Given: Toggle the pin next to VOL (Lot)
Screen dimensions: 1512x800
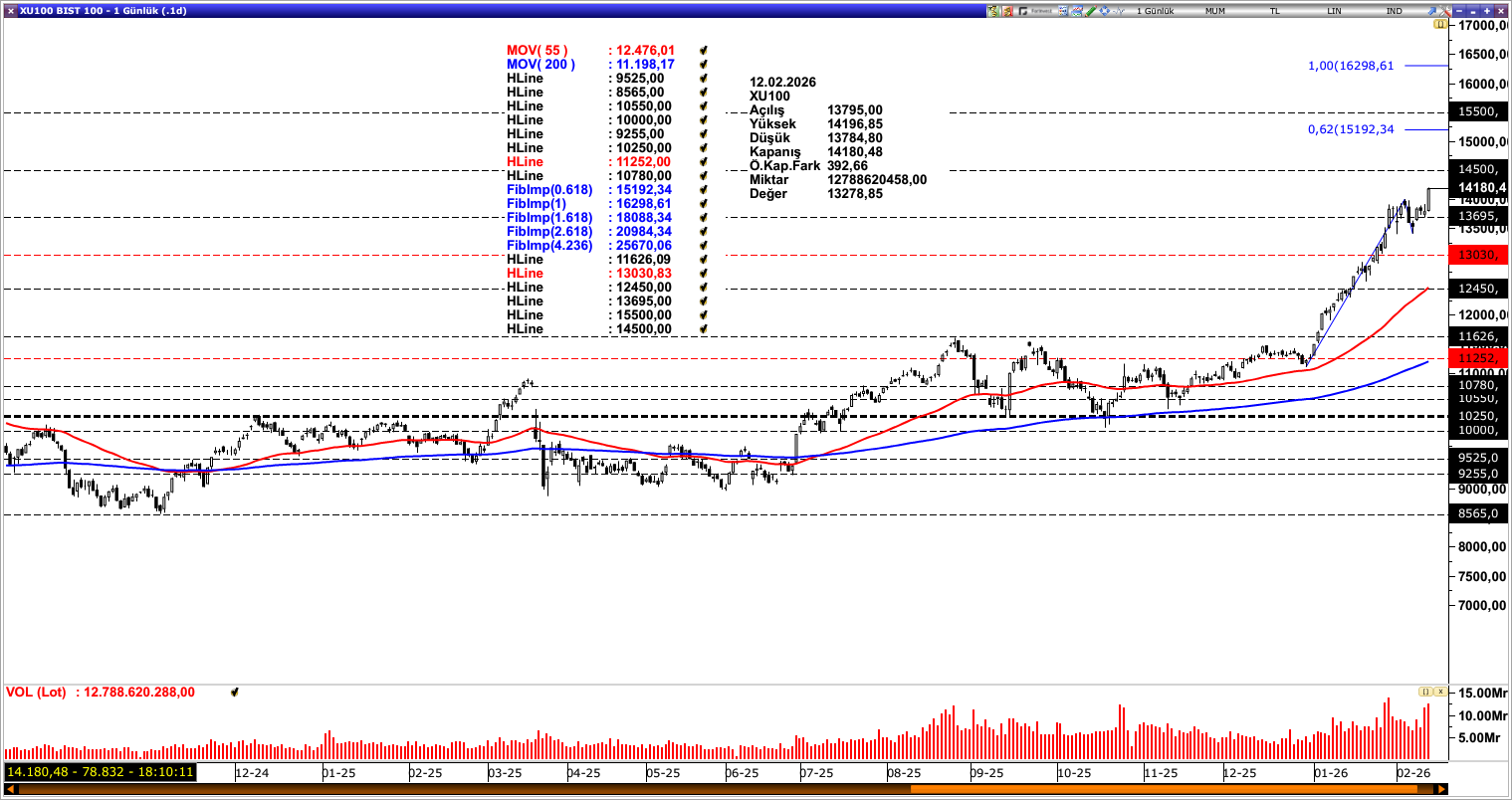Looking at the screenshot, I should tap(234, 690).
